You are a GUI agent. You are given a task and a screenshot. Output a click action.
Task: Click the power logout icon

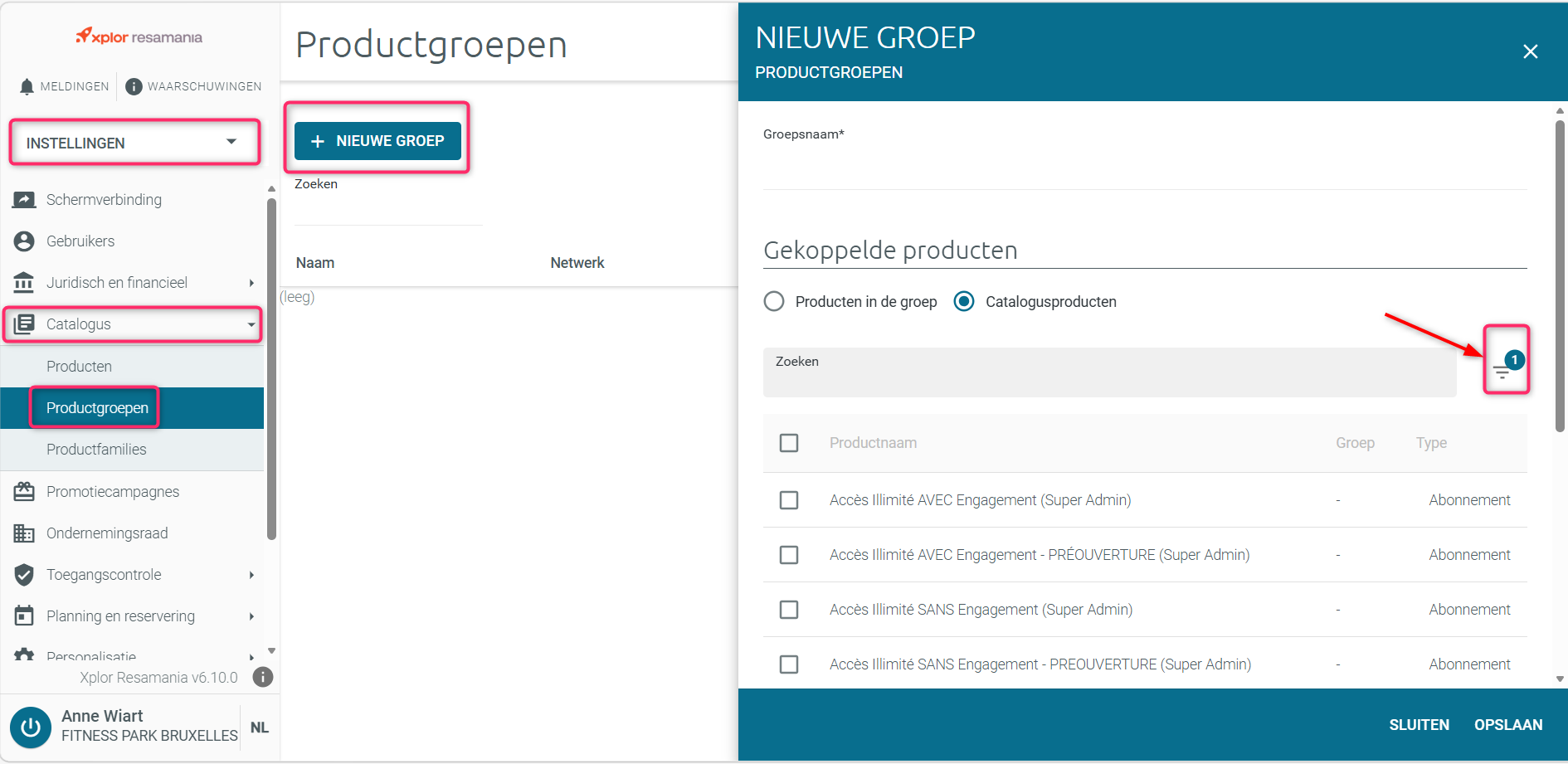click(31, 728)
